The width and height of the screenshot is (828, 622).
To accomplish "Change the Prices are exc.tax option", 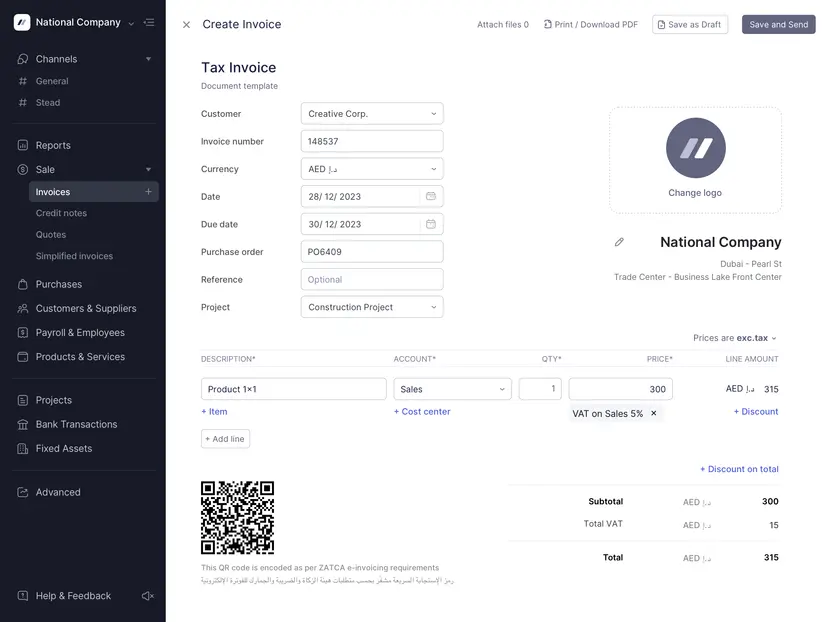I will [x=735, y=338].
